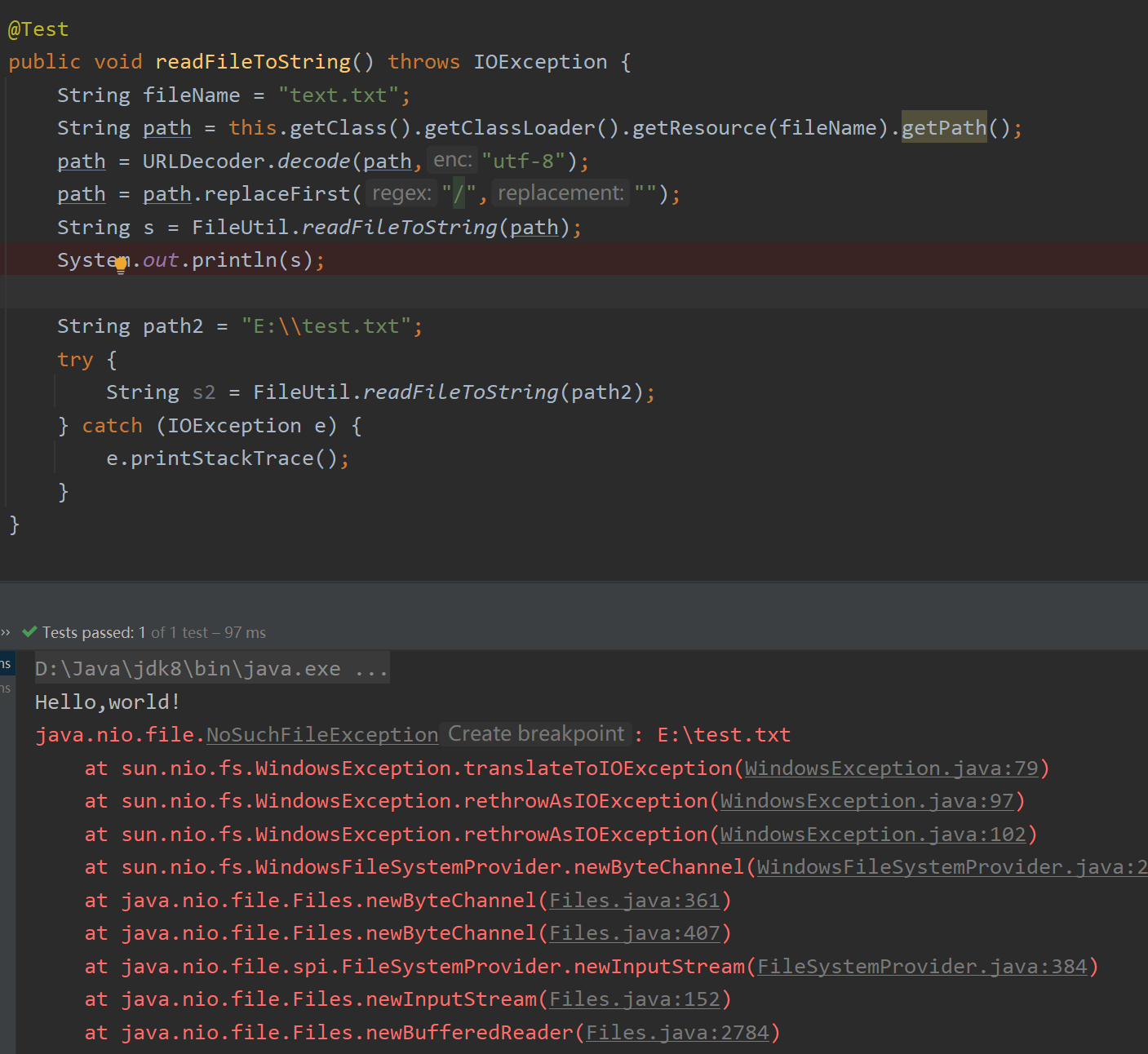Open the WindowsException.java:102 link
1148x1054 pixels.
coord(873,835)
